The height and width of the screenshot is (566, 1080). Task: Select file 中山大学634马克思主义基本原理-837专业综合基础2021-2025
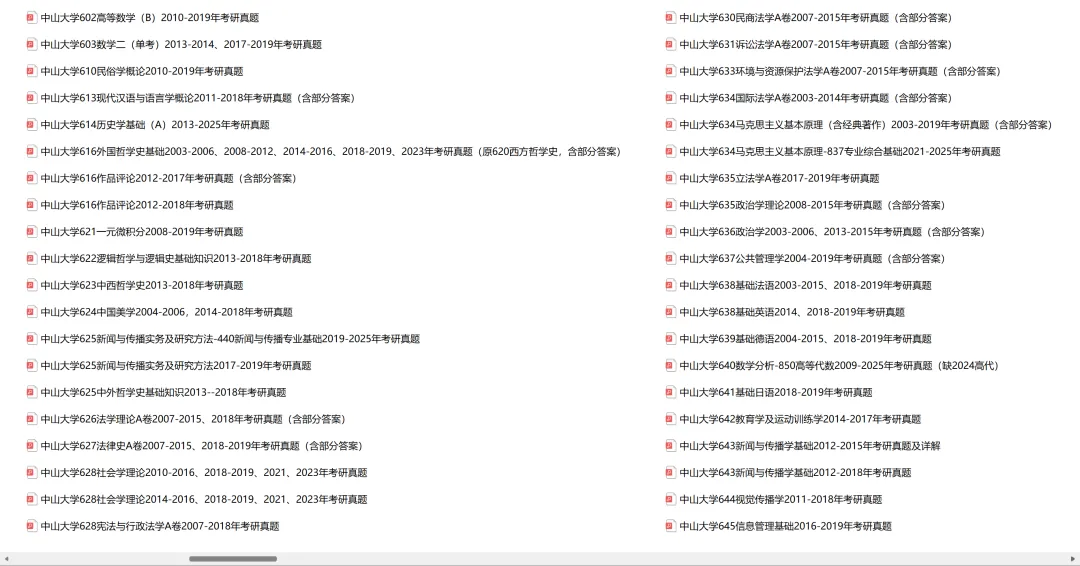tap(840, 151)
